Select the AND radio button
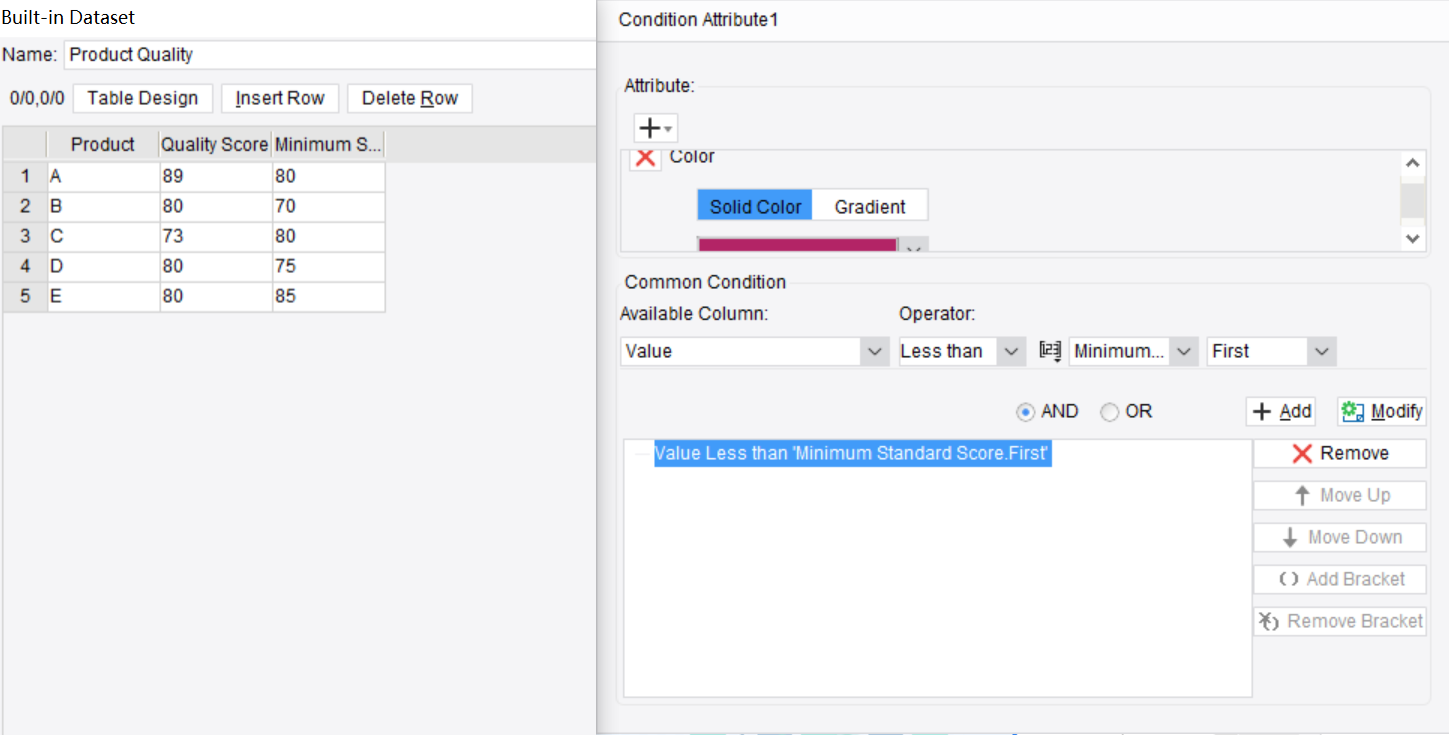 click(1025, 412)
